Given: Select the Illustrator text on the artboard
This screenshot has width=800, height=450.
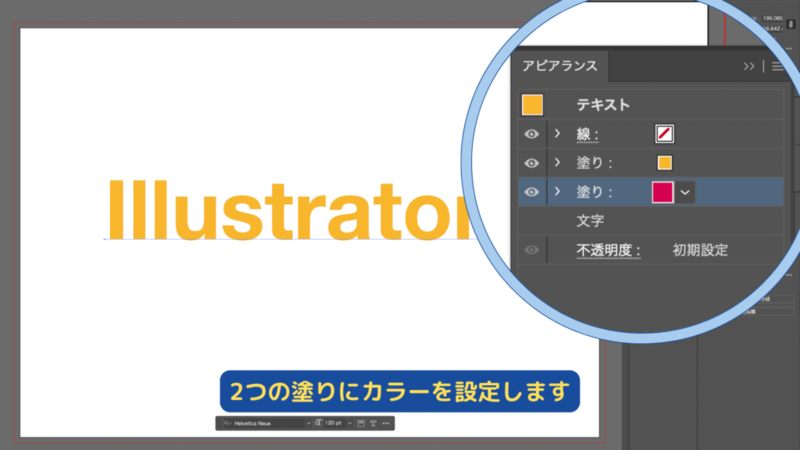Looking at the screenshot, I should (291, 210).
